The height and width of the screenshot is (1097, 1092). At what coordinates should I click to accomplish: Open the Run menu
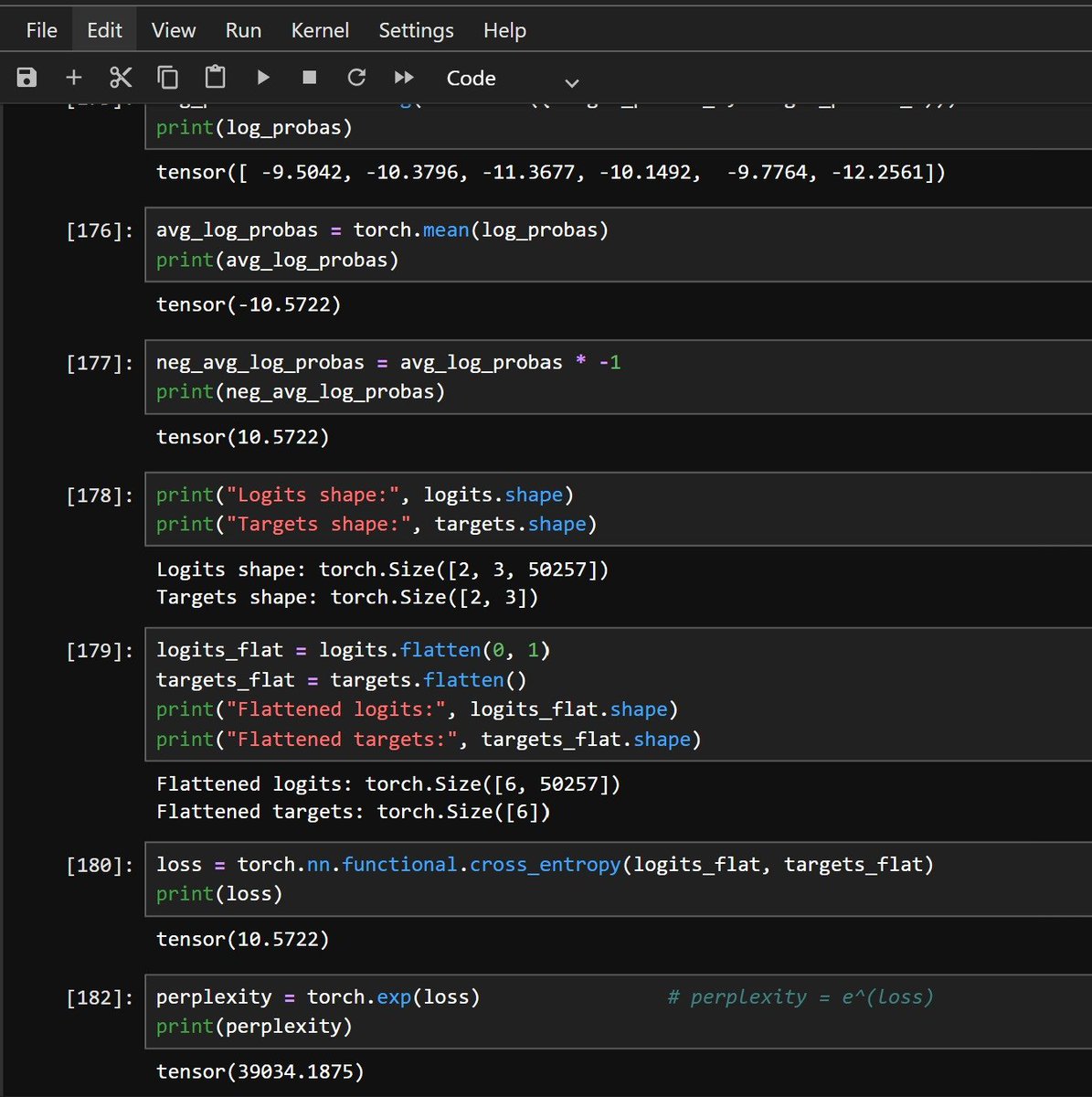coord(243,30)
